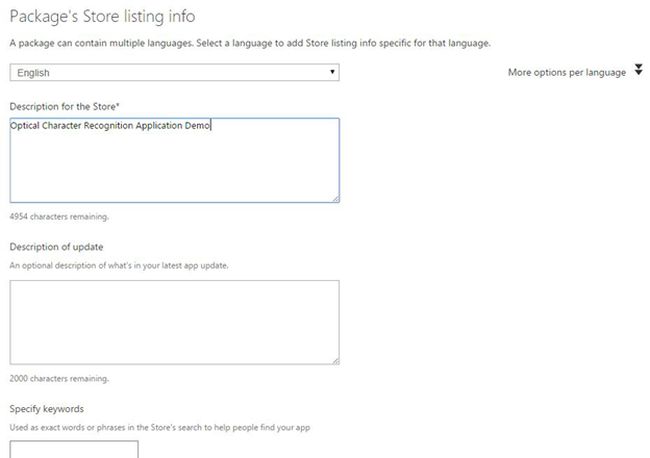Click the More options per language label
Image resolution: width=650 pixels, height=458 pixels.
coord(567,73)
